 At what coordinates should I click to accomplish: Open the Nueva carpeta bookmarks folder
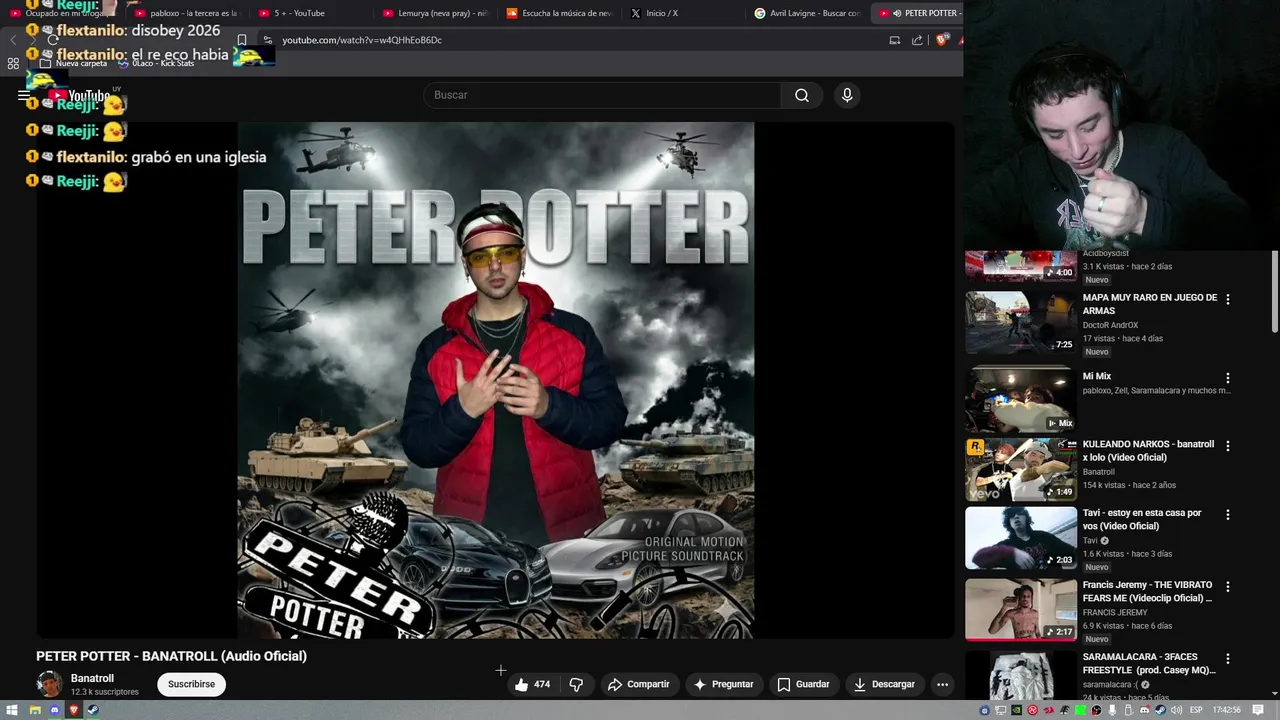[73, 63]
